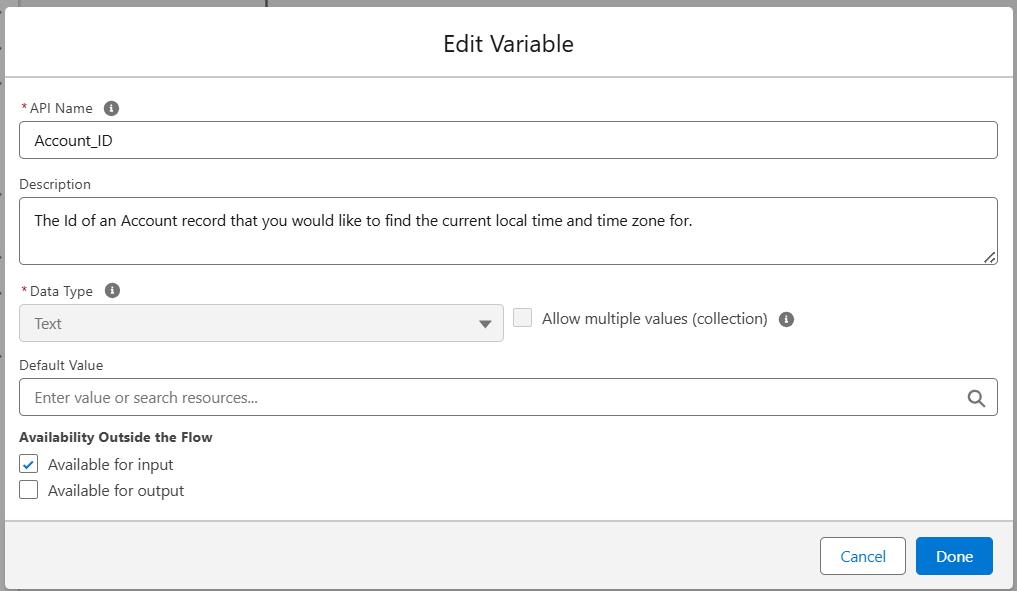Click the Data Type dropdown arrow
The image size is (1017, 591).
[x=485, y=324]
